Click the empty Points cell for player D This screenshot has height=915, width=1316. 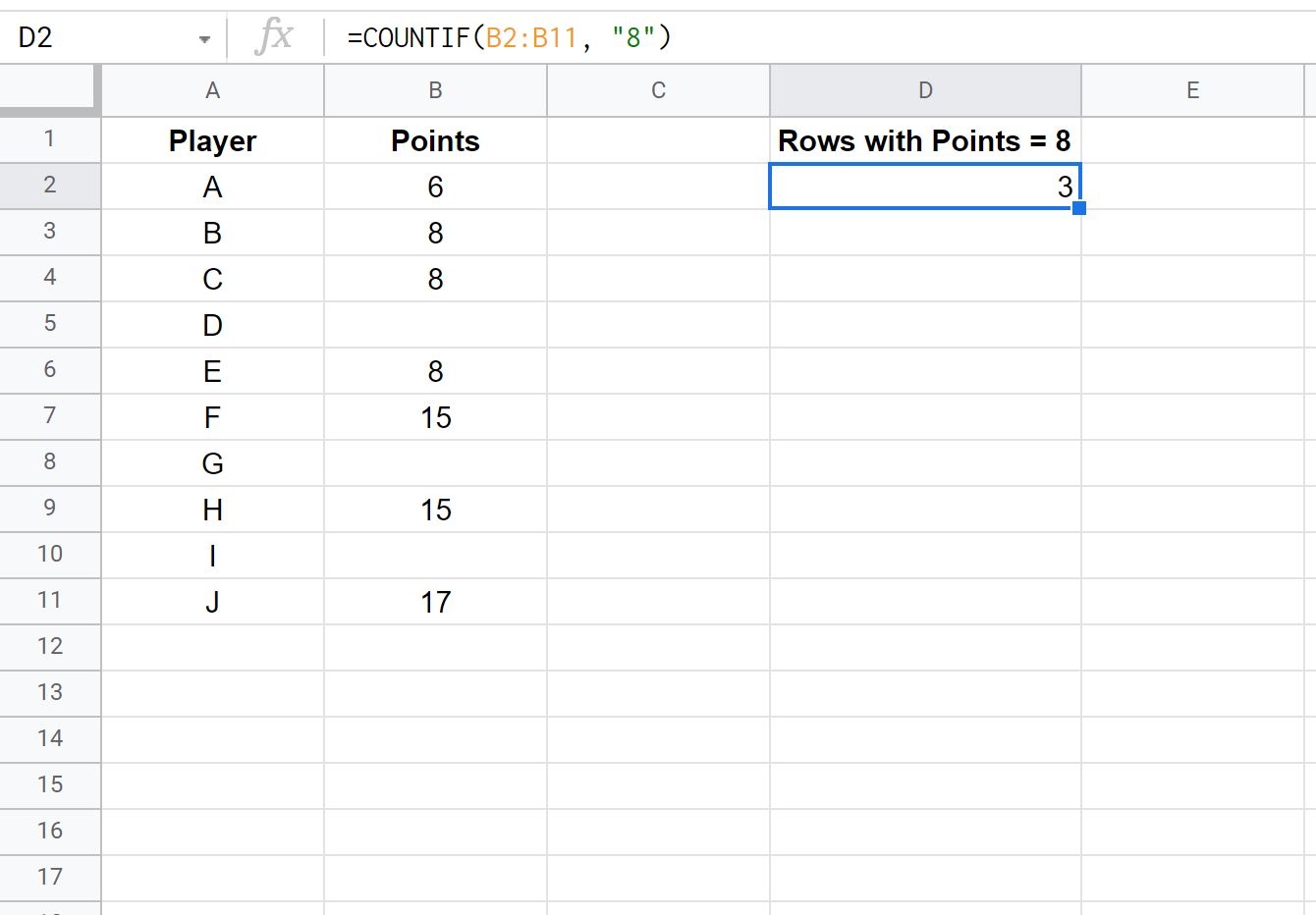(435, 325)
